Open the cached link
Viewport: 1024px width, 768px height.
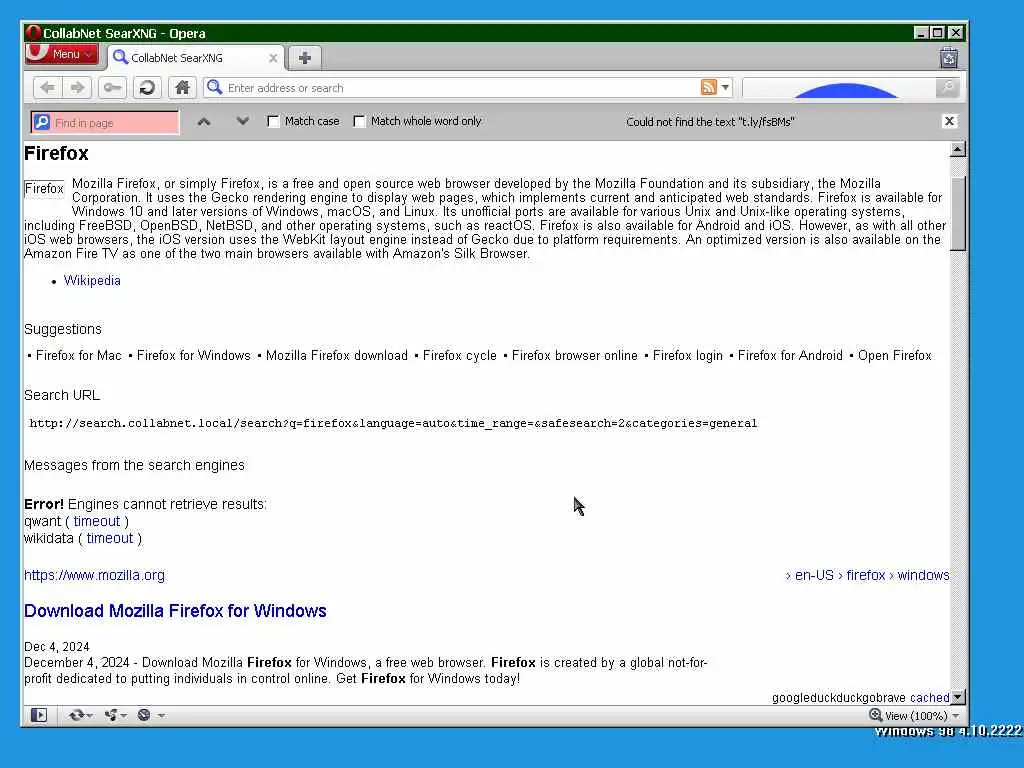(929, 697)
